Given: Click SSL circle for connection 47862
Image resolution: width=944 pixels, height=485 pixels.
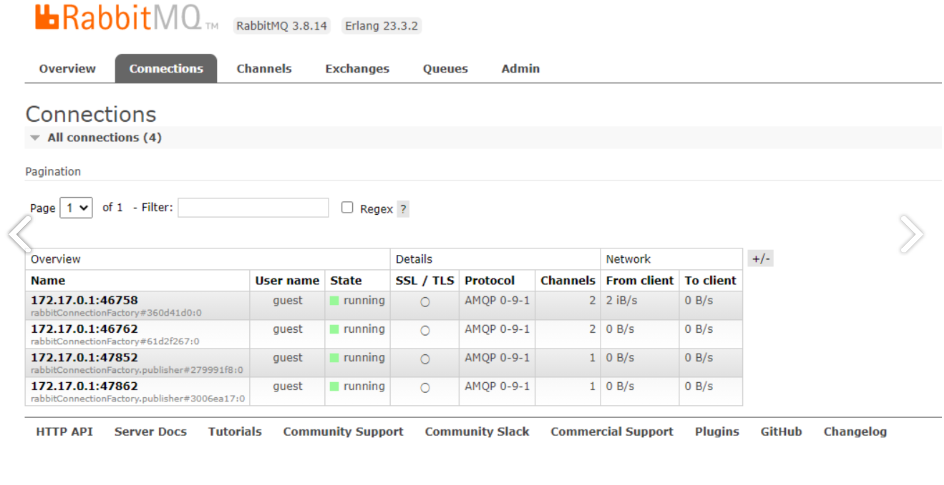Looking at the screenshot, I should coord(425,388).
